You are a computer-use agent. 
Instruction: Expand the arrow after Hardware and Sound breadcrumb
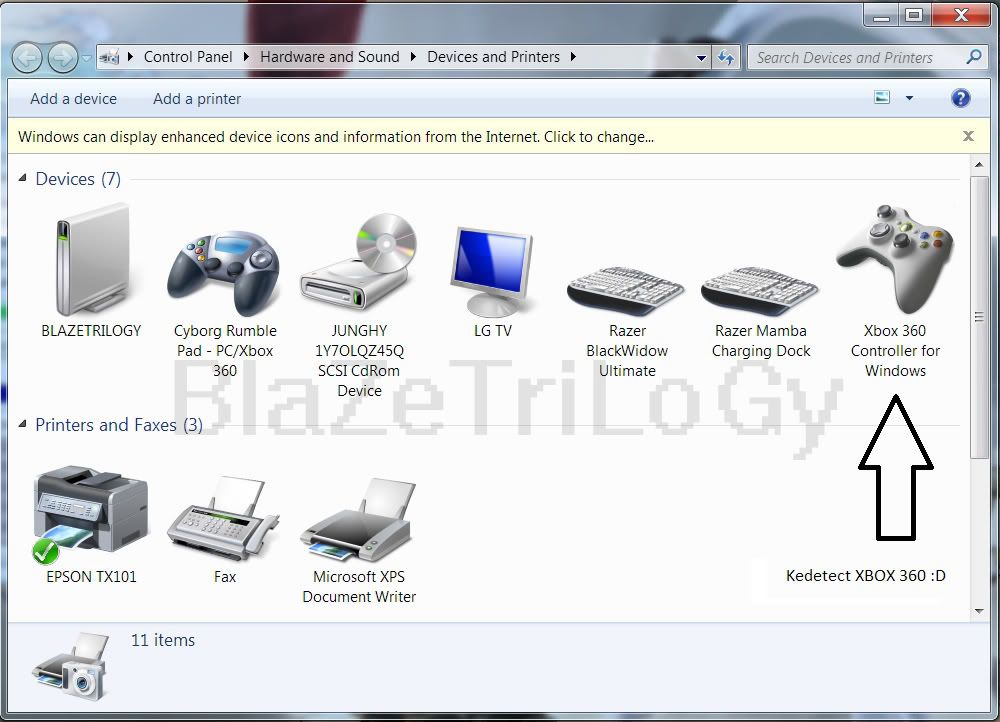413,57
